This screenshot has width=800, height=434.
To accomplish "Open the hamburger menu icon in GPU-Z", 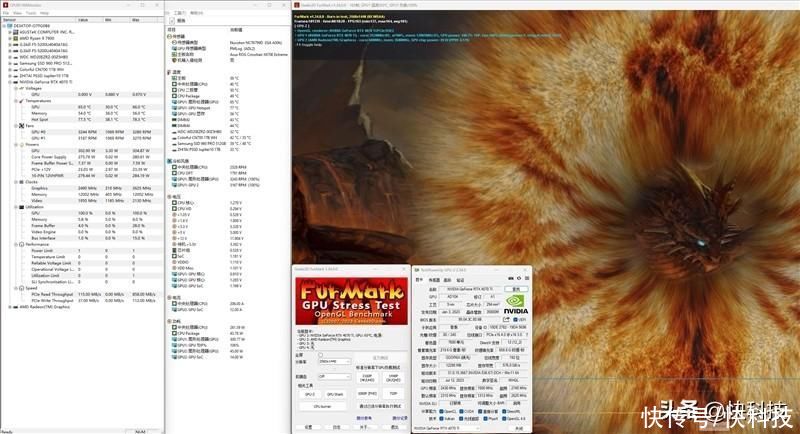I will point(527,278).
